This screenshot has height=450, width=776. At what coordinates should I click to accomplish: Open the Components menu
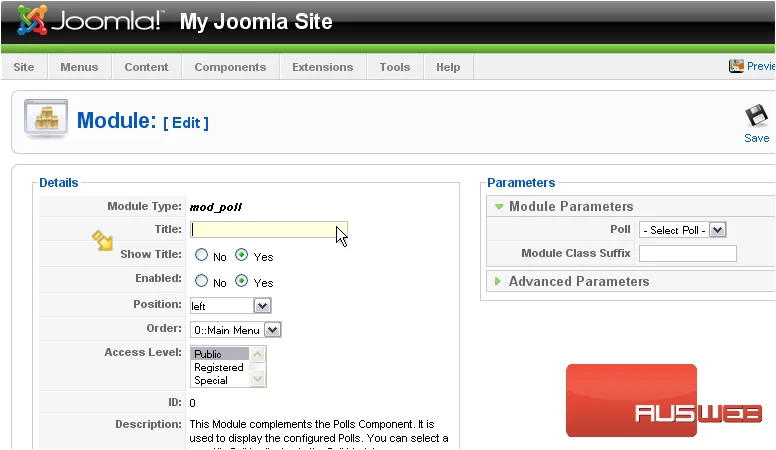click(230, 67)
